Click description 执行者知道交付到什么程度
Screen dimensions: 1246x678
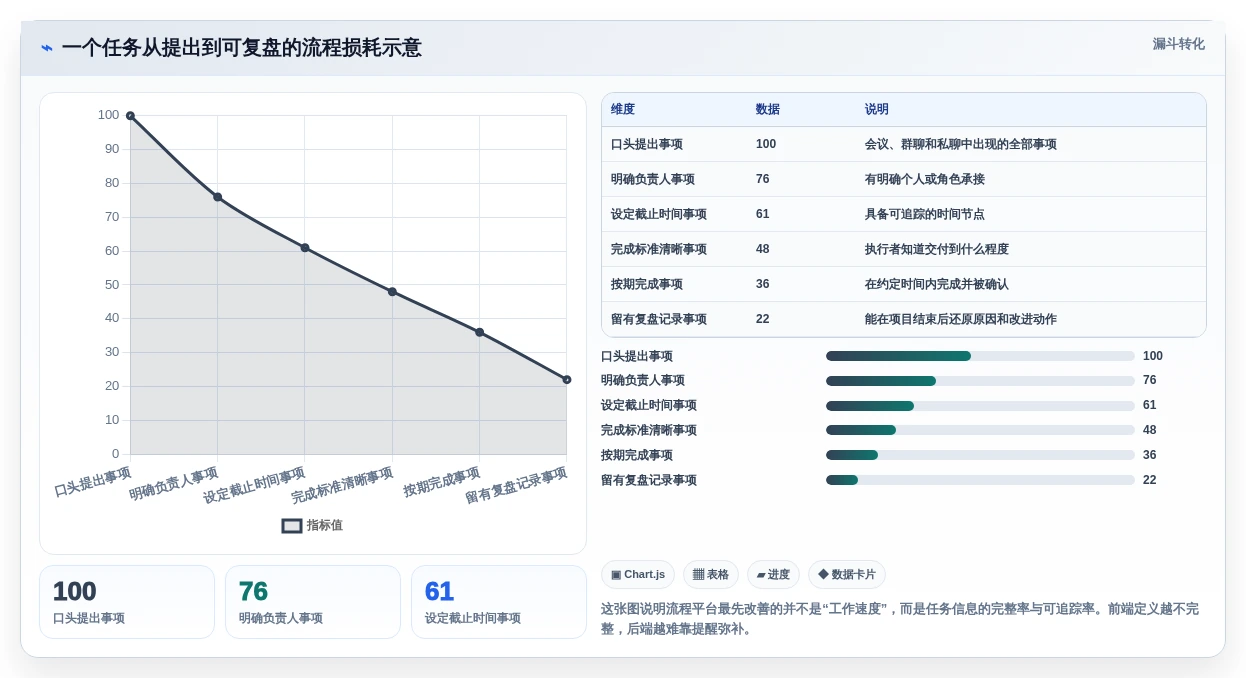coord(937,249)
